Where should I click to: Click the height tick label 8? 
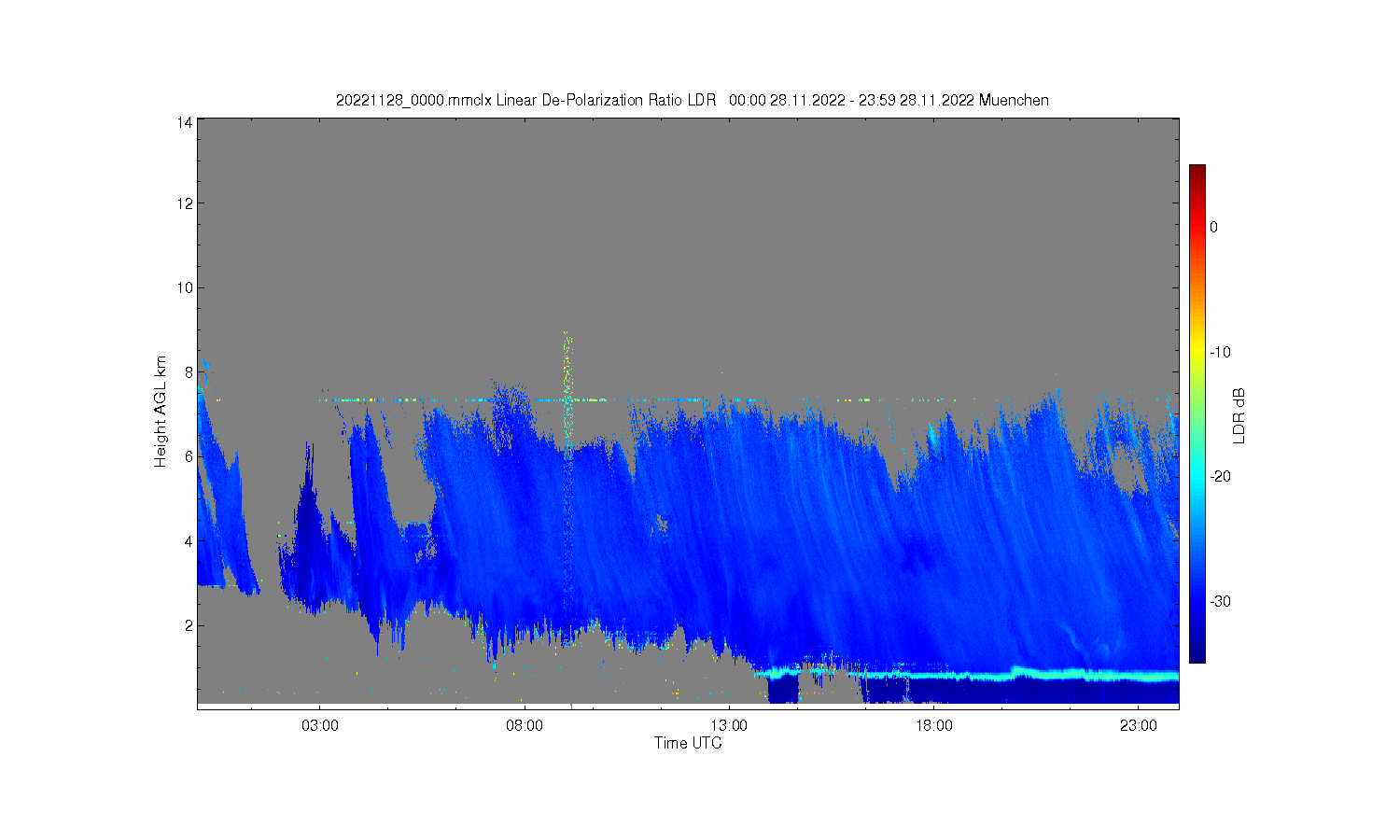pyautogui.click(x=189, y=372)
